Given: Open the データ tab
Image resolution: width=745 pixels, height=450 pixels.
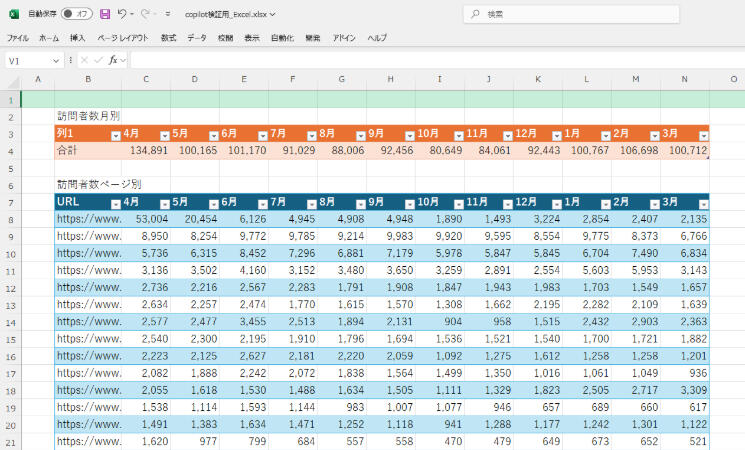Looking at the screenshot, I should [x=197, y=38].
